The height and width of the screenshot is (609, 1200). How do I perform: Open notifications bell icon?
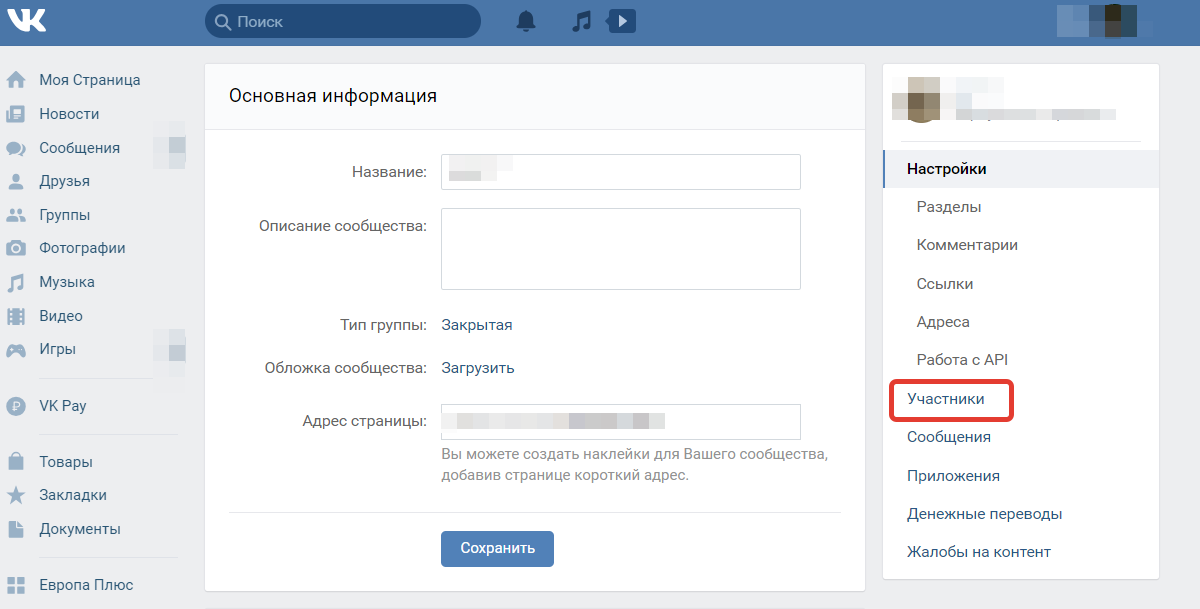[526, 21]
